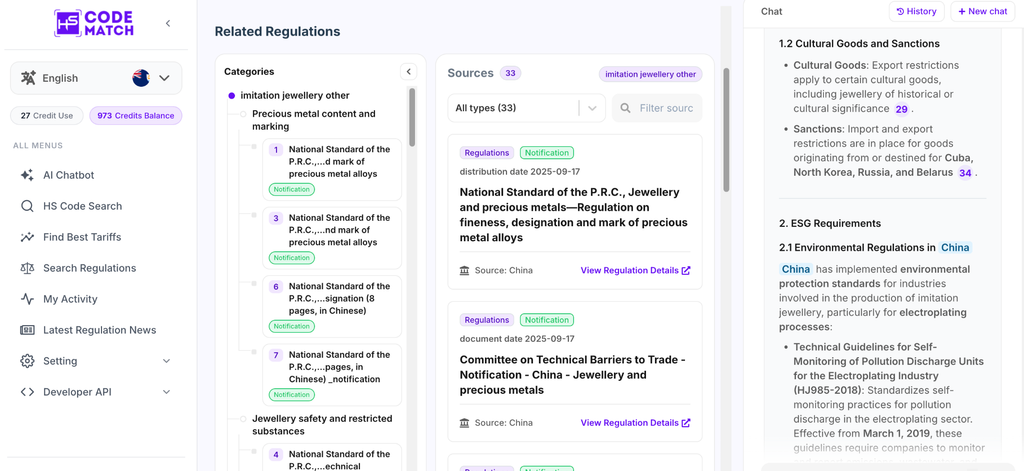Click the main page vertical scrollbar
This screenshot has height=471, width=1024.
[x=726, y=130]
